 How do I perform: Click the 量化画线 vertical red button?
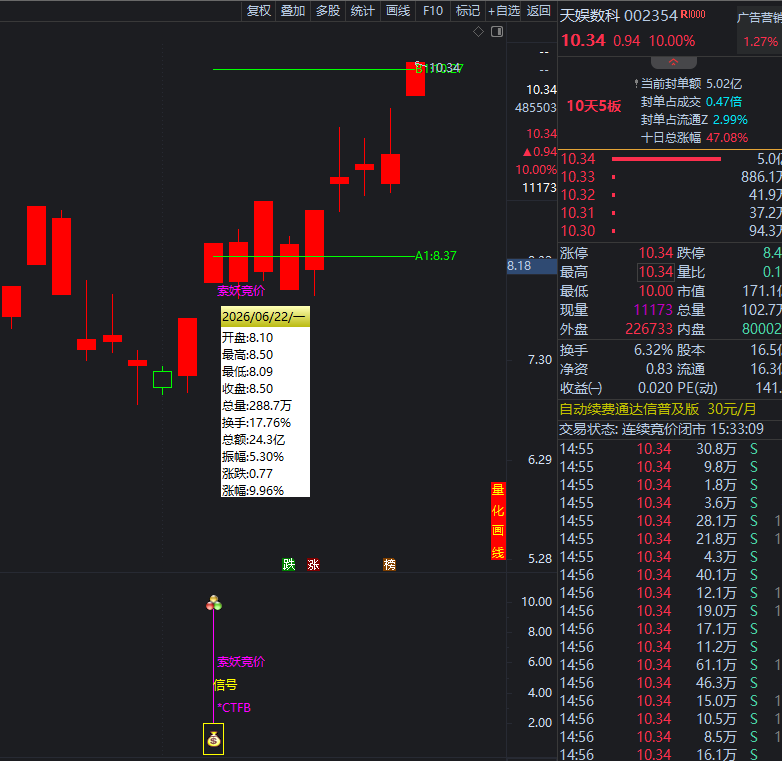[x=498, y=521]
